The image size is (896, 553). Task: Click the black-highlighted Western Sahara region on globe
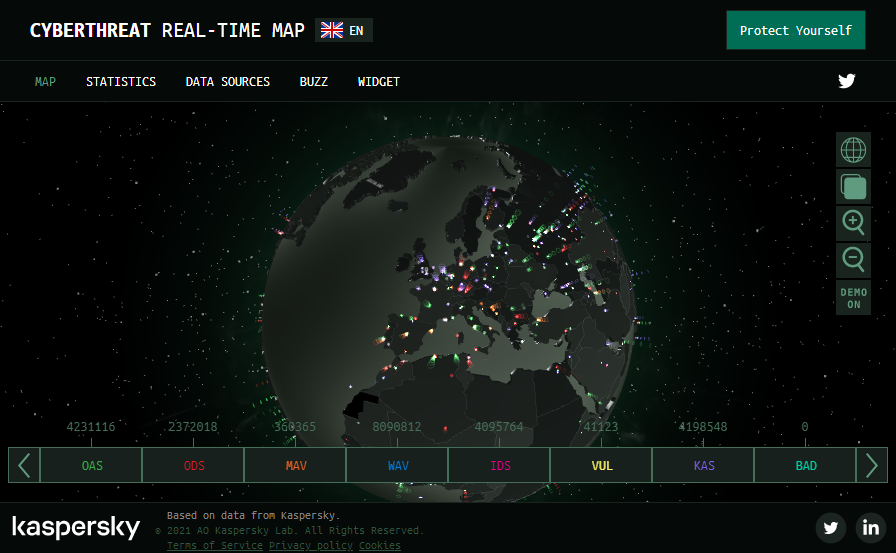tap(359, 404)
